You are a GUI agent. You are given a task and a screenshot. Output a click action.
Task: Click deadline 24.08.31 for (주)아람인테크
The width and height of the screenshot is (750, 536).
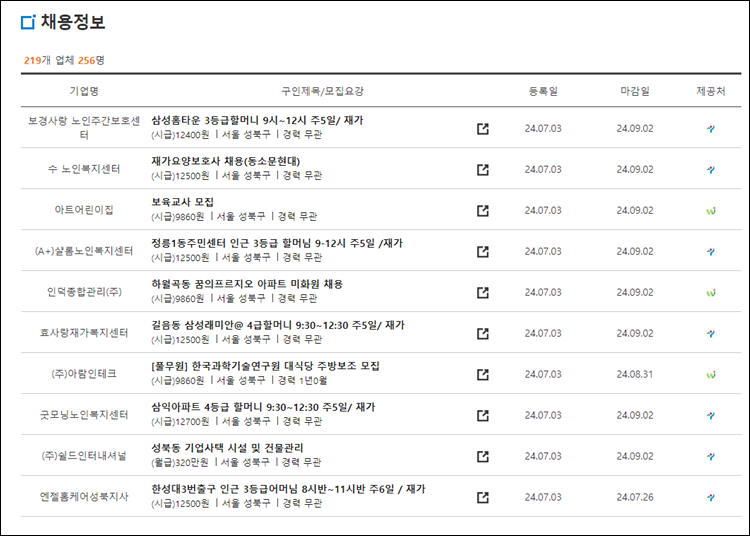(x=635, y=374)
